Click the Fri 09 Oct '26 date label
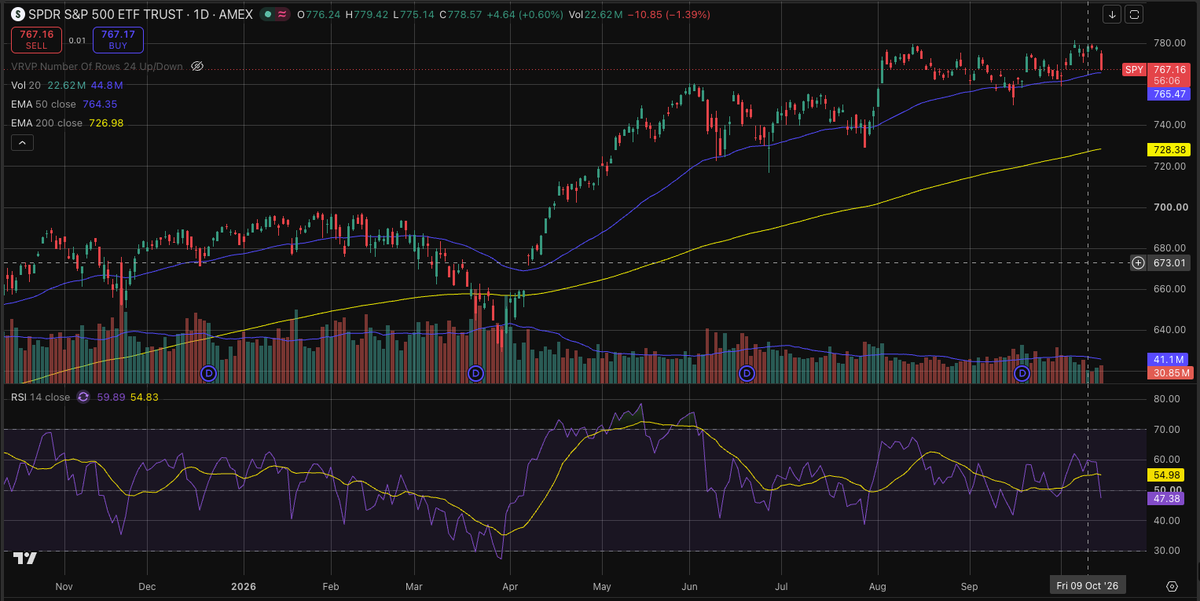The image size is (1200, 601). click(1087, 585)
